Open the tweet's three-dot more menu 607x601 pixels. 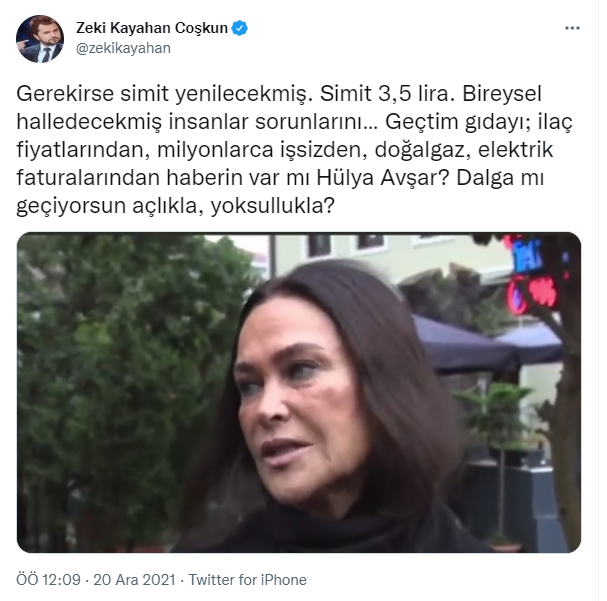click(x=572, y=28)
